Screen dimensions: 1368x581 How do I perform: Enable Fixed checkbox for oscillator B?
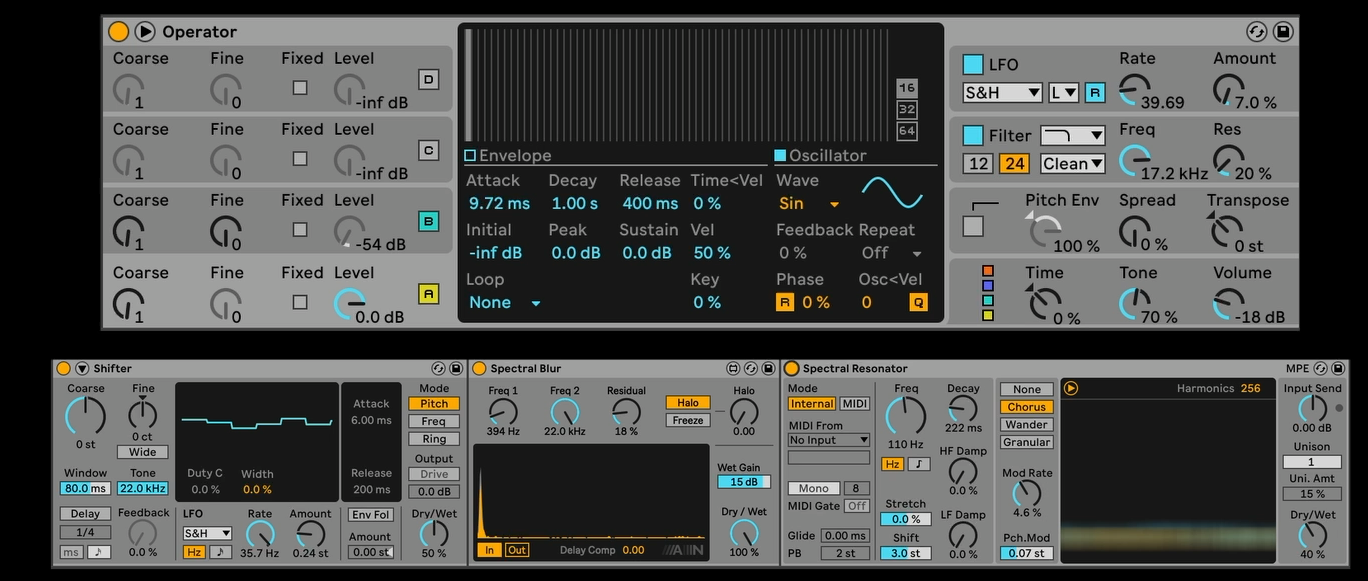300,229
